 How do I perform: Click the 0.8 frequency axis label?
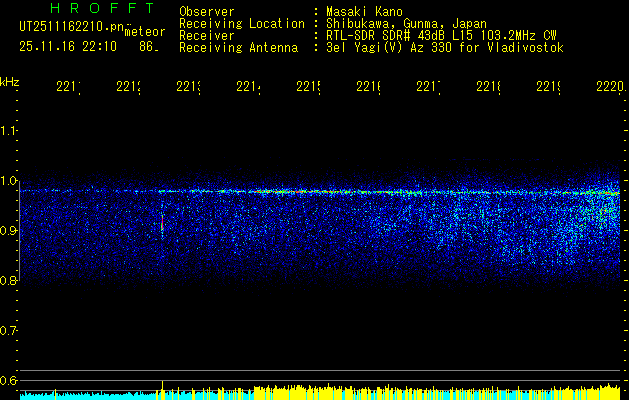click(x=8, y=280)
